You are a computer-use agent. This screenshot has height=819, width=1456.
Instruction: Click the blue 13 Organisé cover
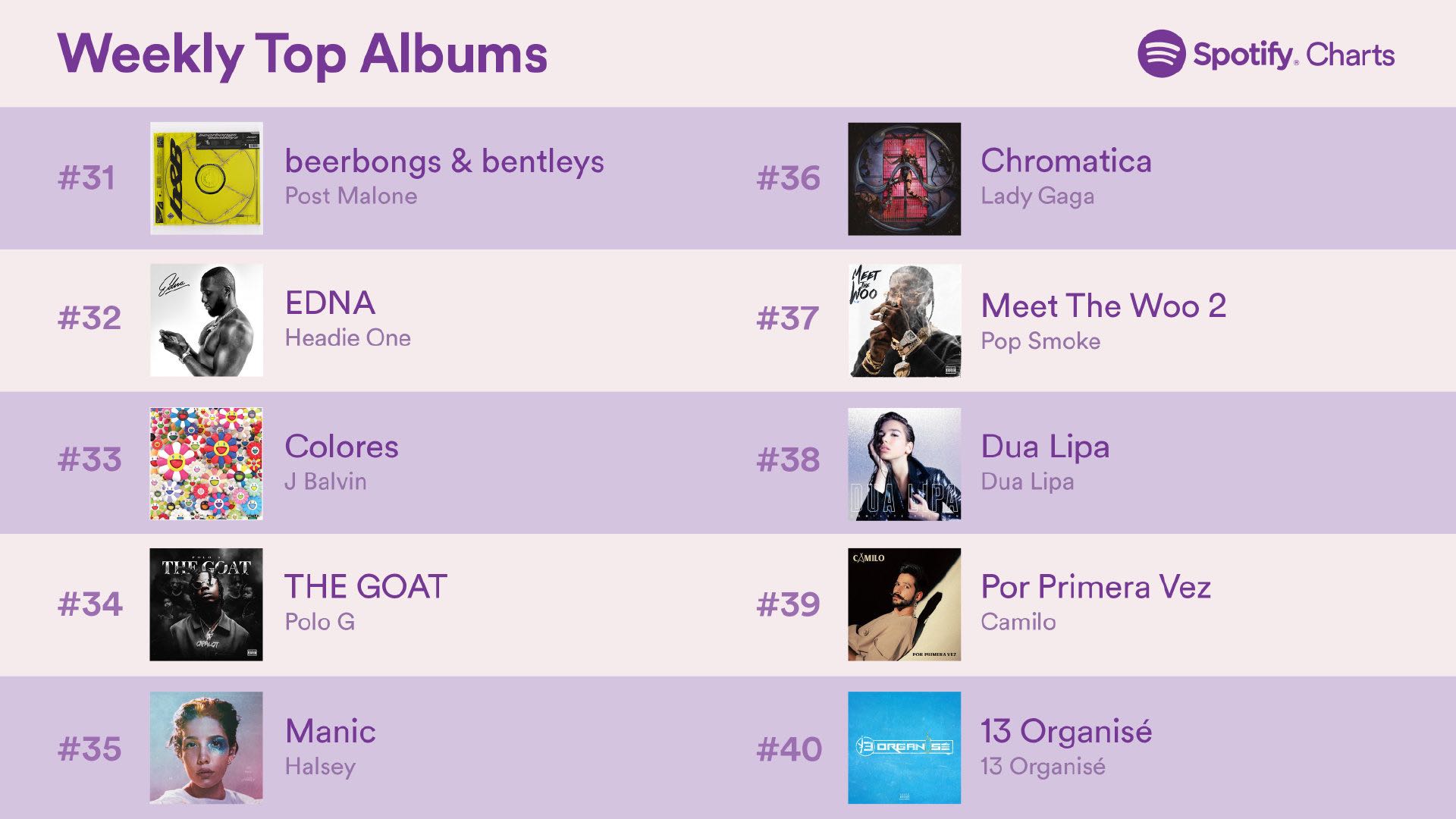coord(904,748)
